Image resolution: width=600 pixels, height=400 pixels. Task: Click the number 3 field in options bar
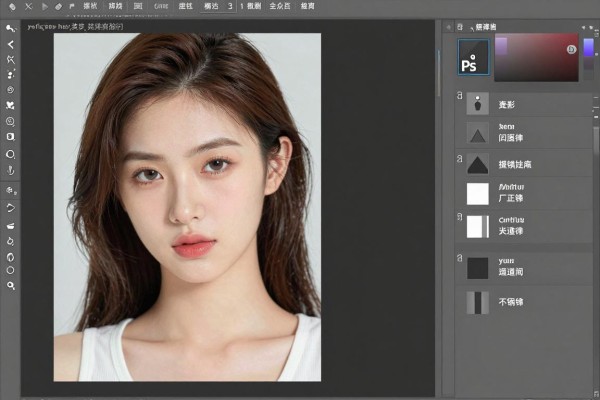click(230, 6)
